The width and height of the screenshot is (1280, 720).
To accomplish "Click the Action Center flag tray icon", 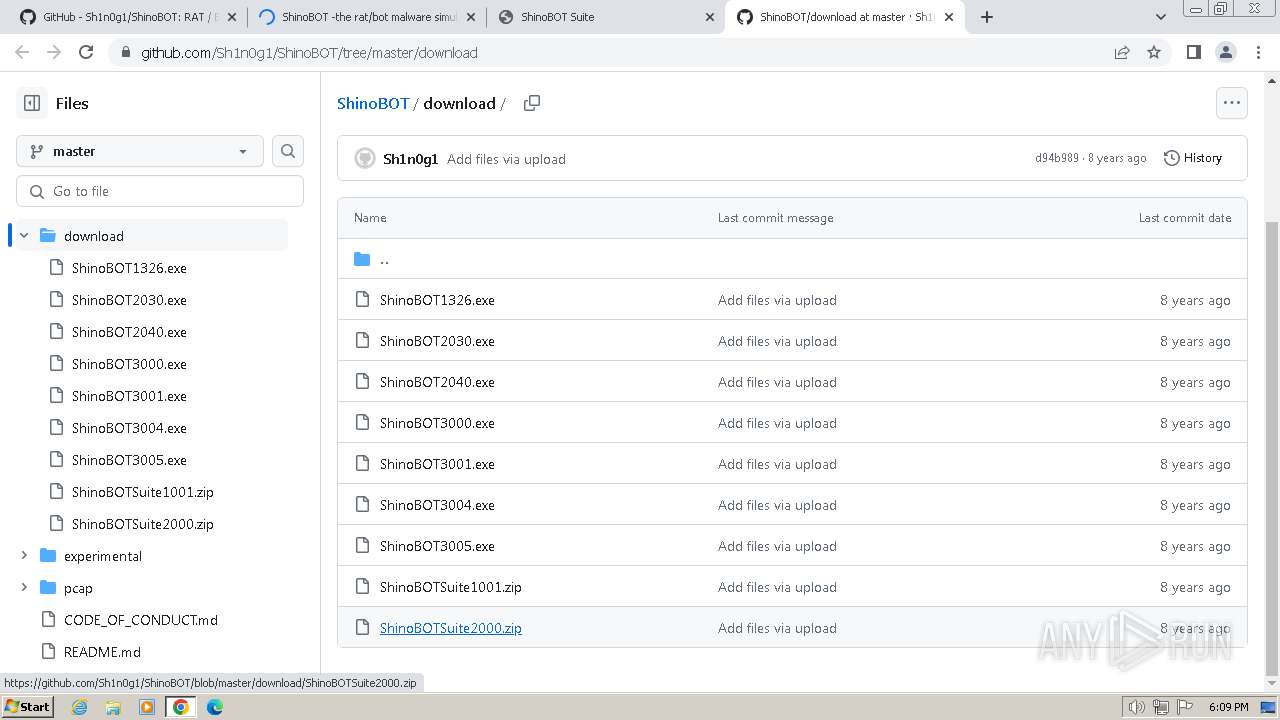I will [1183, 707].
